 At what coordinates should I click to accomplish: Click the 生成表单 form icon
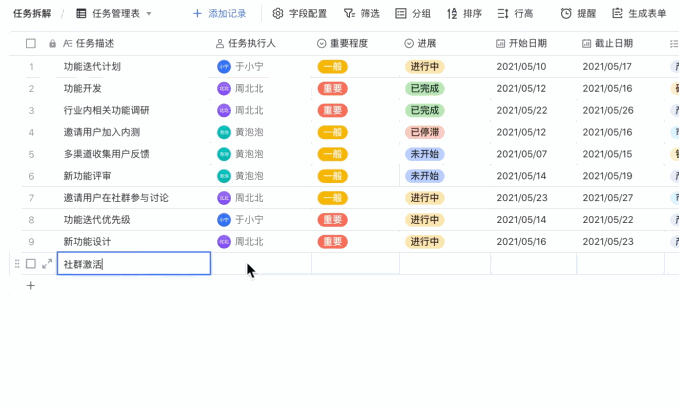point(617,13)
